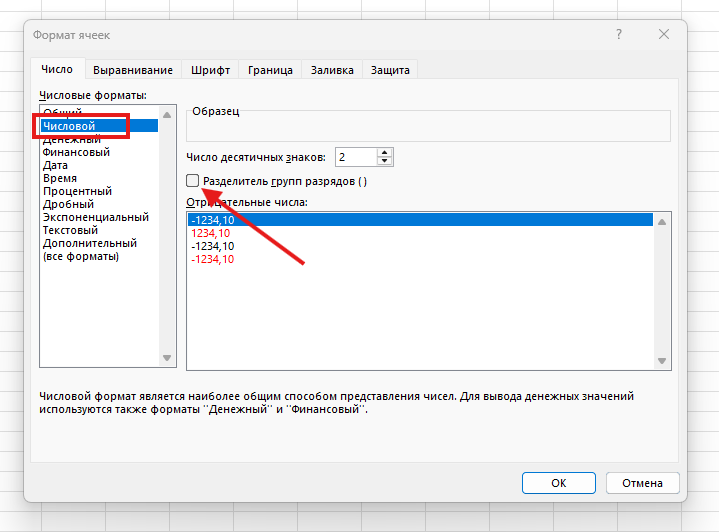Click the Отмена button
Image resolution: width=719 pixels, height=532 pixels.
pos(642,483)
